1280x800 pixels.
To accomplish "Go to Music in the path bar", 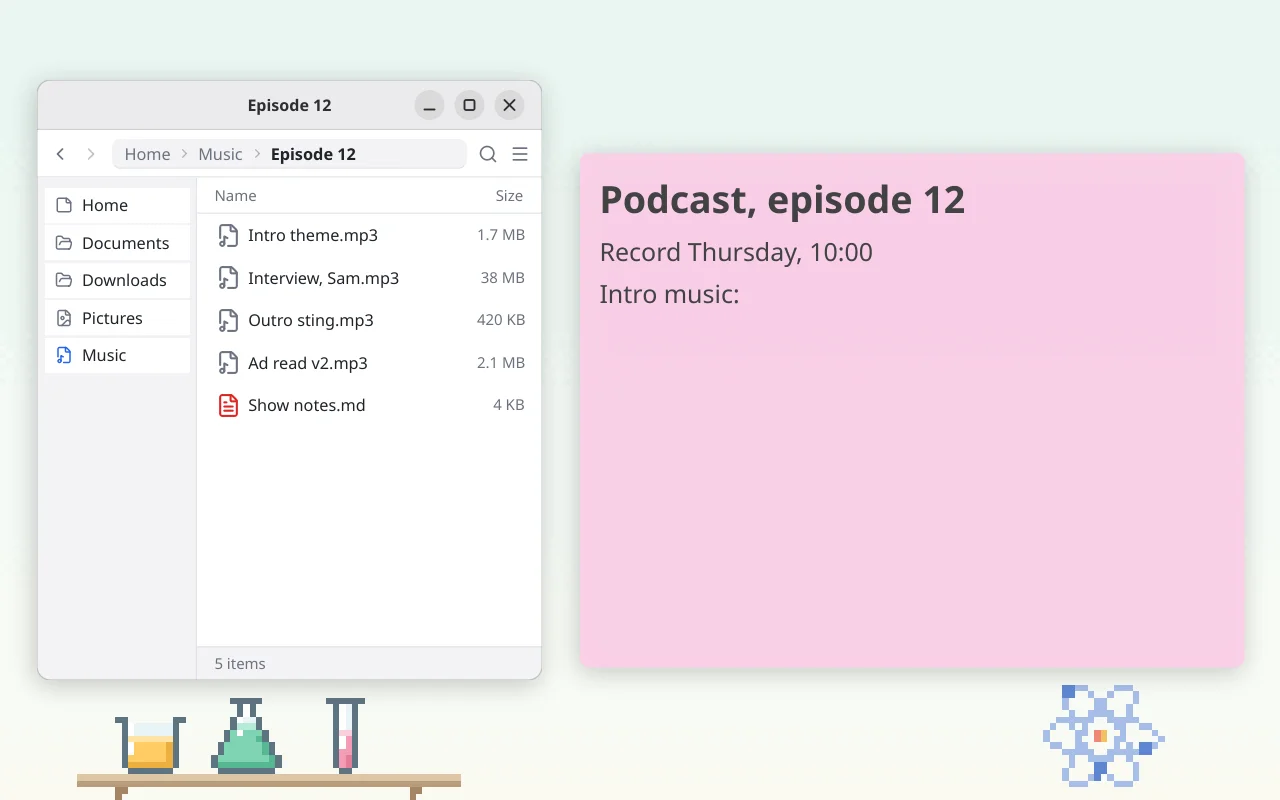I will (220, 154).
